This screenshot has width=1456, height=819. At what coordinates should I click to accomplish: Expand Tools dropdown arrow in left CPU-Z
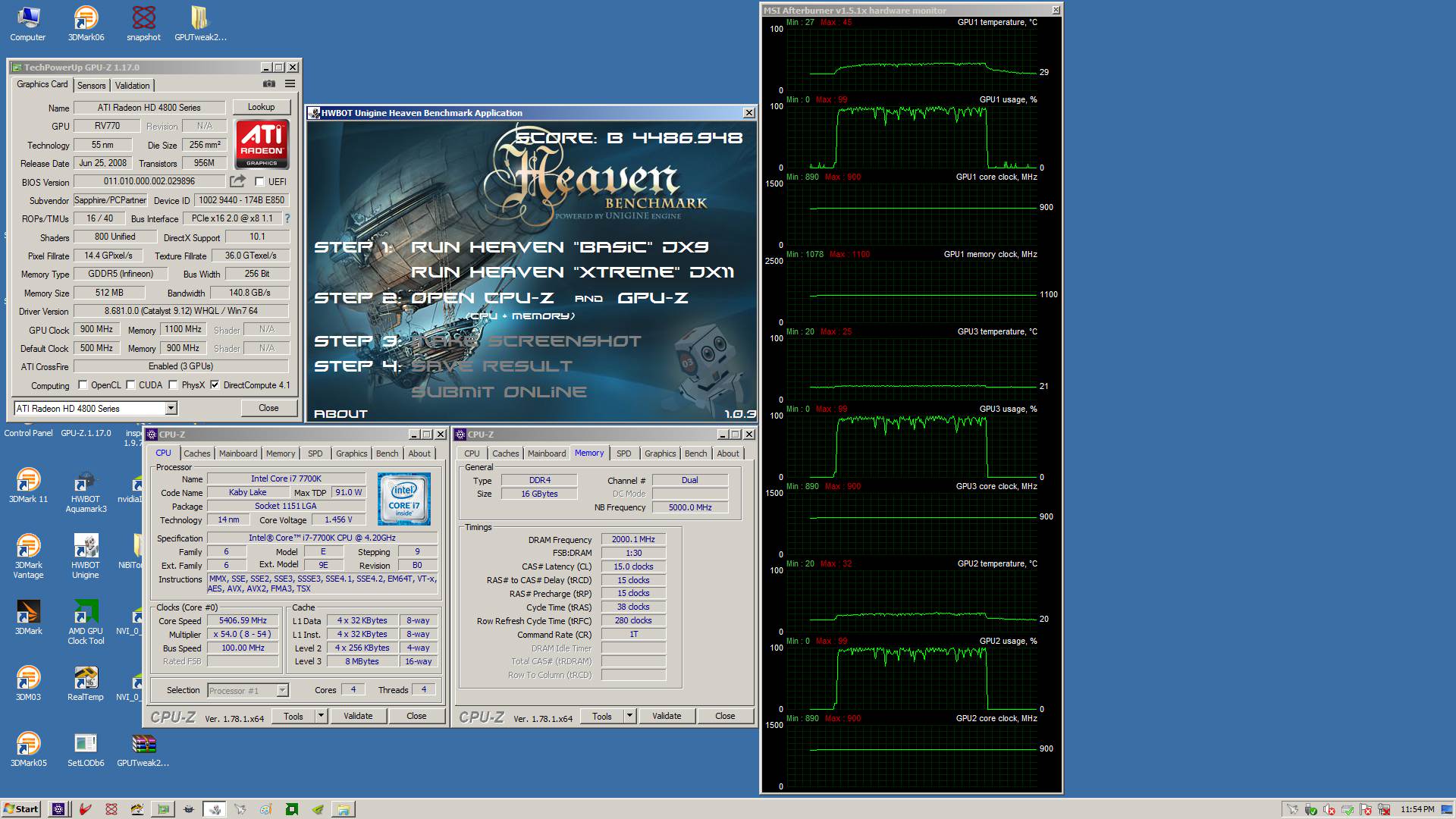click(x=321, y=716)
